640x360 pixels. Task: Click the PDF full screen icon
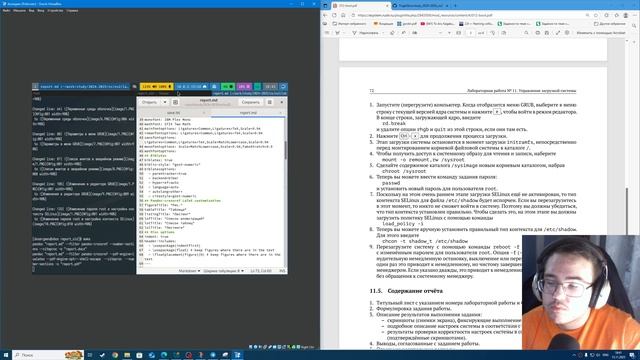tap(558, 33)
